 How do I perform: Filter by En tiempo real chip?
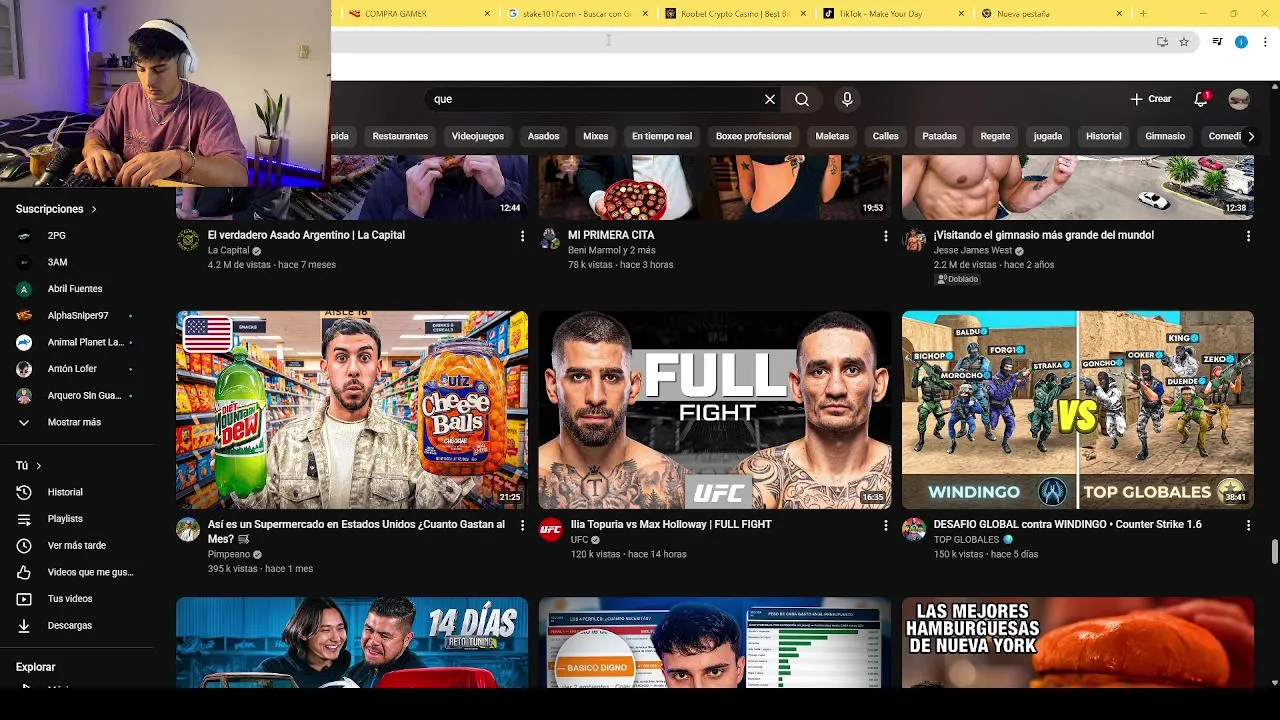662,136
